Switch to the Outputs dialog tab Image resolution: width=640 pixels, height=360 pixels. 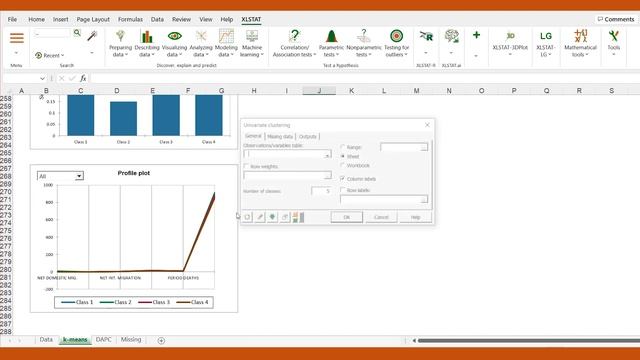tap(308, 136)
